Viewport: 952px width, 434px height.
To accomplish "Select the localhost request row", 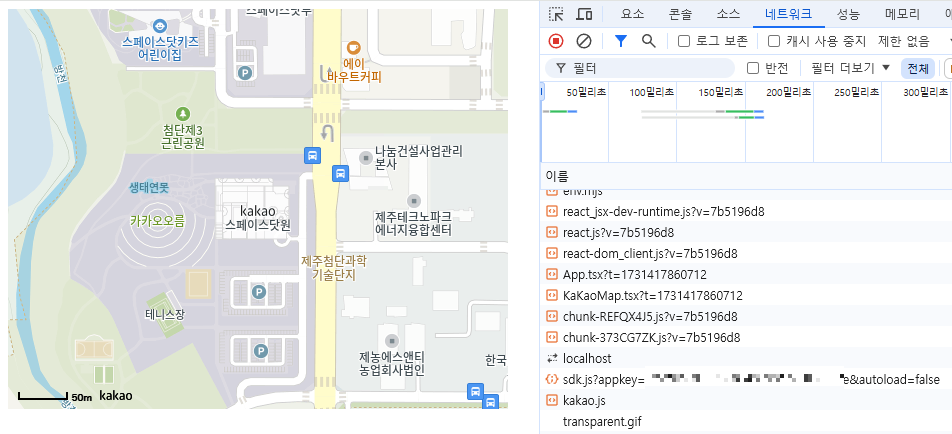I will tap(746, 359).
